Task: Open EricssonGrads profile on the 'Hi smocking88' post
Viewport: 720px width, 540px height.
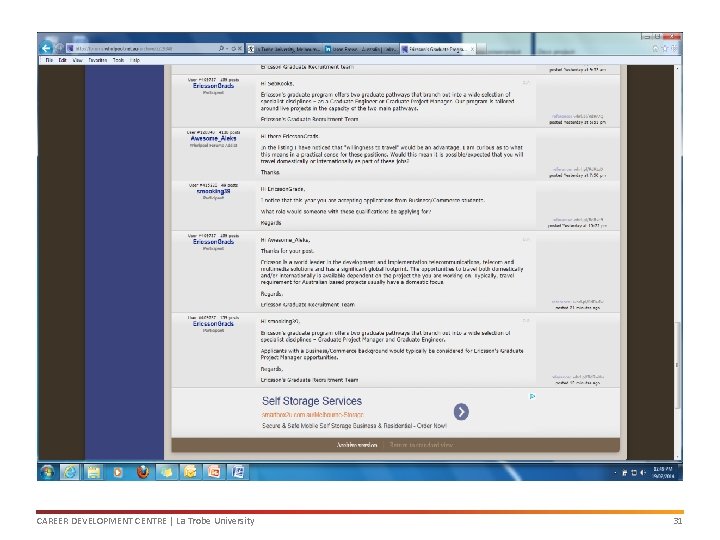Action: pyautogui.click(x=214, y=324)
